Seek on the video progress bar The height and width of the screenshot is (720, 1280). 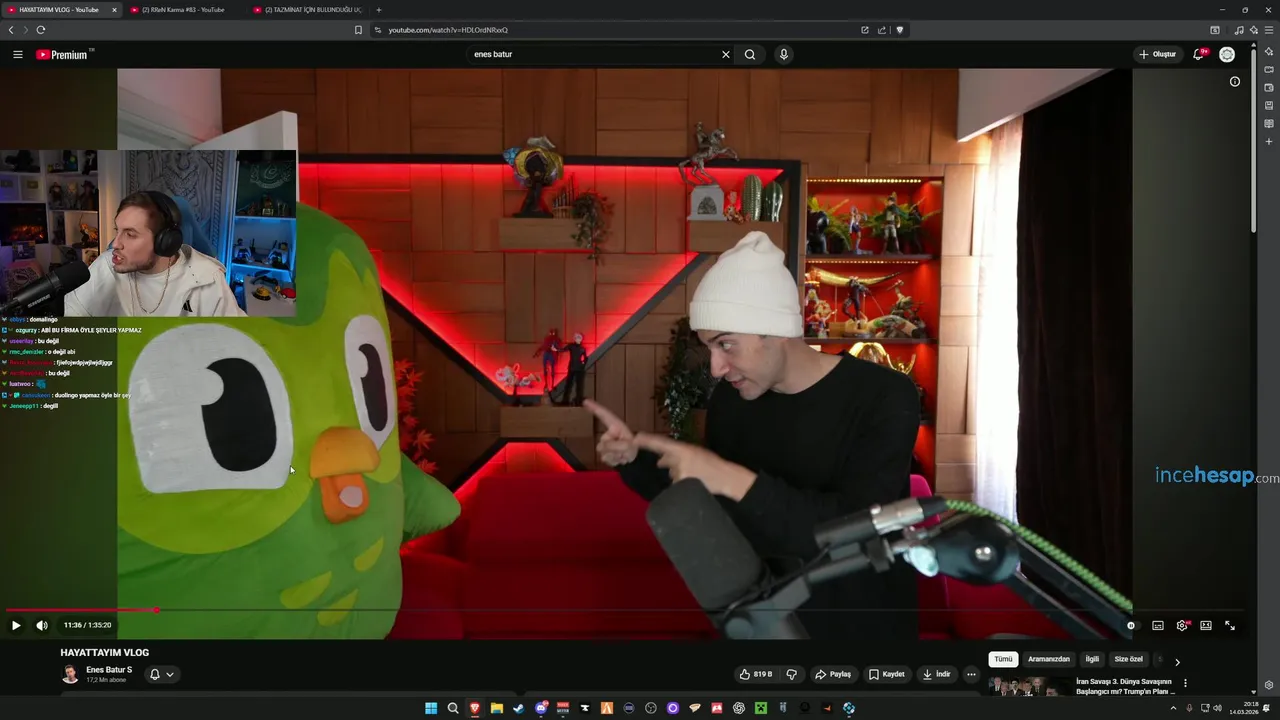pyautogui.click(x=625, y=609)
